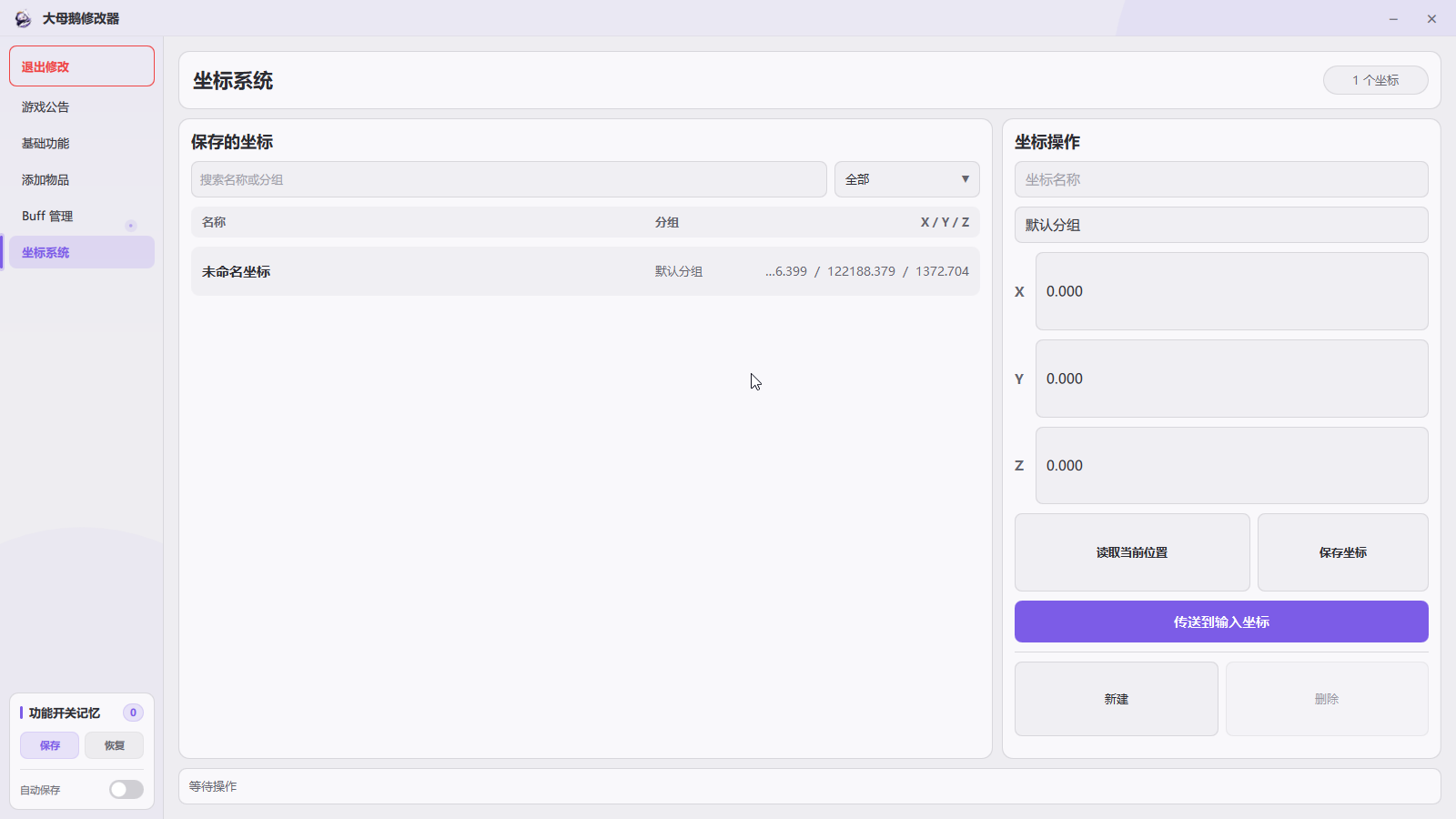Select the 坐标系统 sidebar item
Viewport: 1456px width, 819px height.
[x=82, y=252]
